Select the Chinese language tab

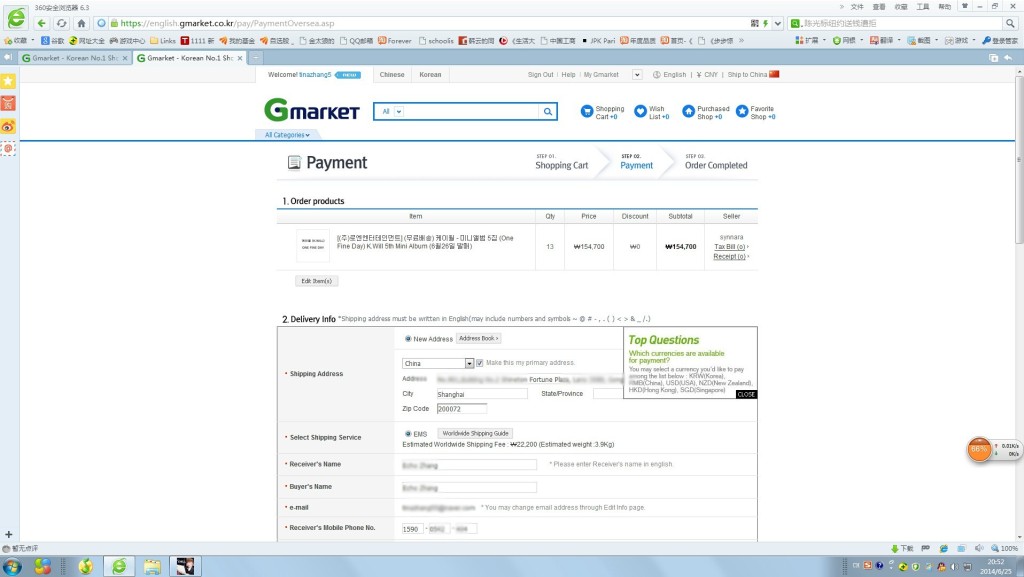(x=392, y=74)
